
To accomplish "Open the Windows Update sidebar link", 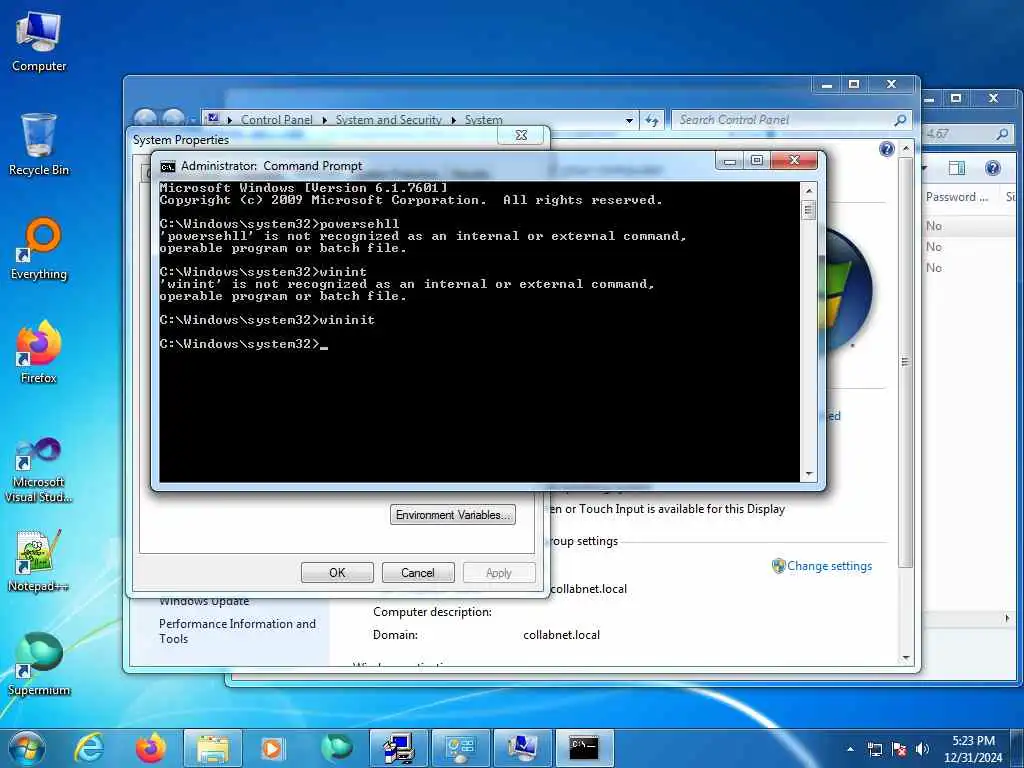I will coord(204,601).
